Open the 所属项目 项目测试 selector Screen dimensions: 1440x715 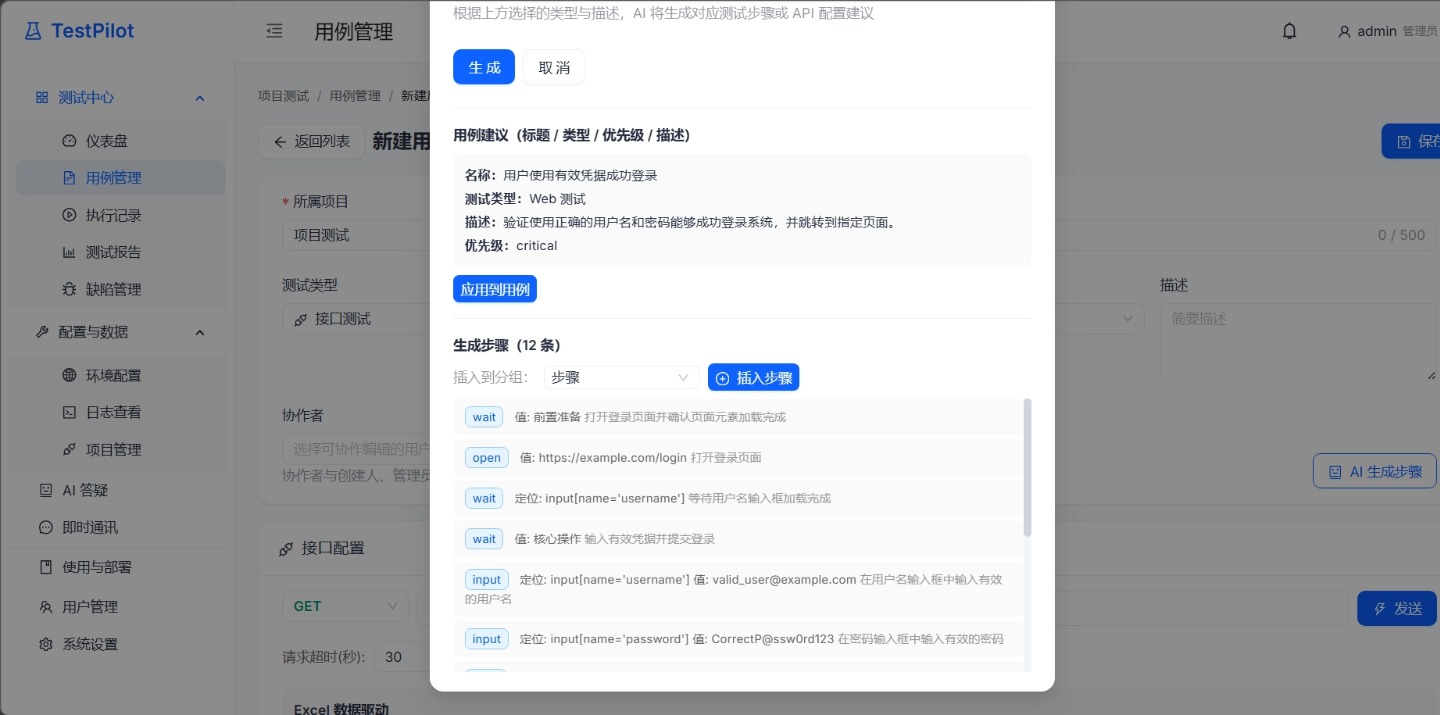[356, 235]
